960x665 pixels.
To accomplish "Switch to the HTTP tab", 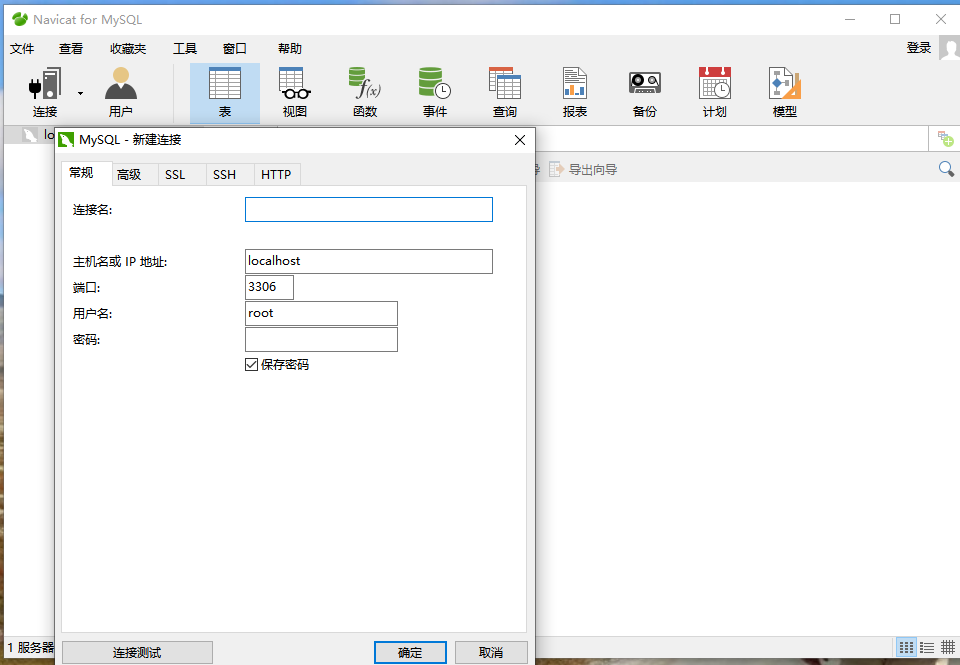I will pos(276,175).
